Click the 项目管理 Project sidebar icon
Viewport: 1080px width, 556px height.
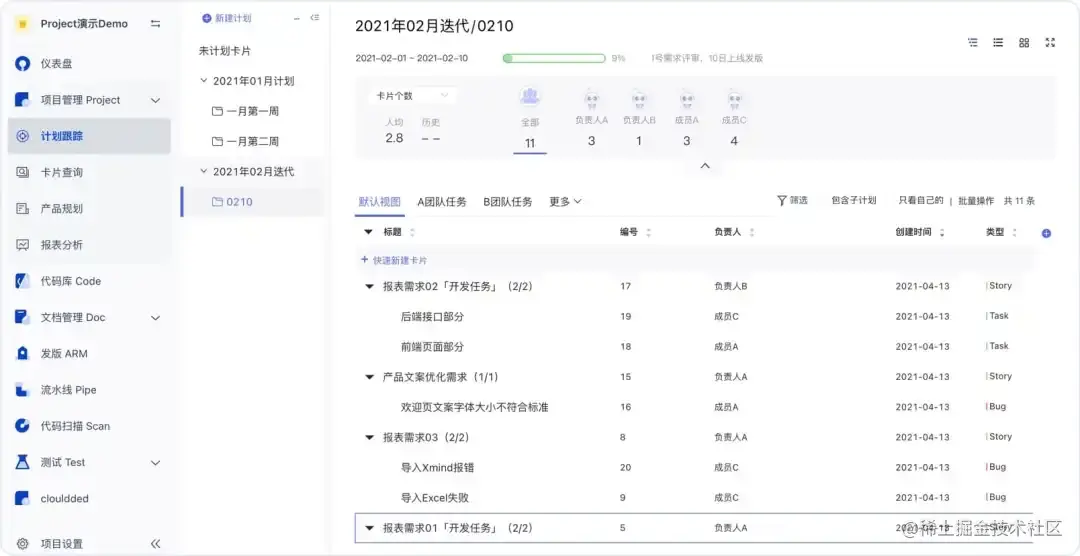(x=23, y=100)
